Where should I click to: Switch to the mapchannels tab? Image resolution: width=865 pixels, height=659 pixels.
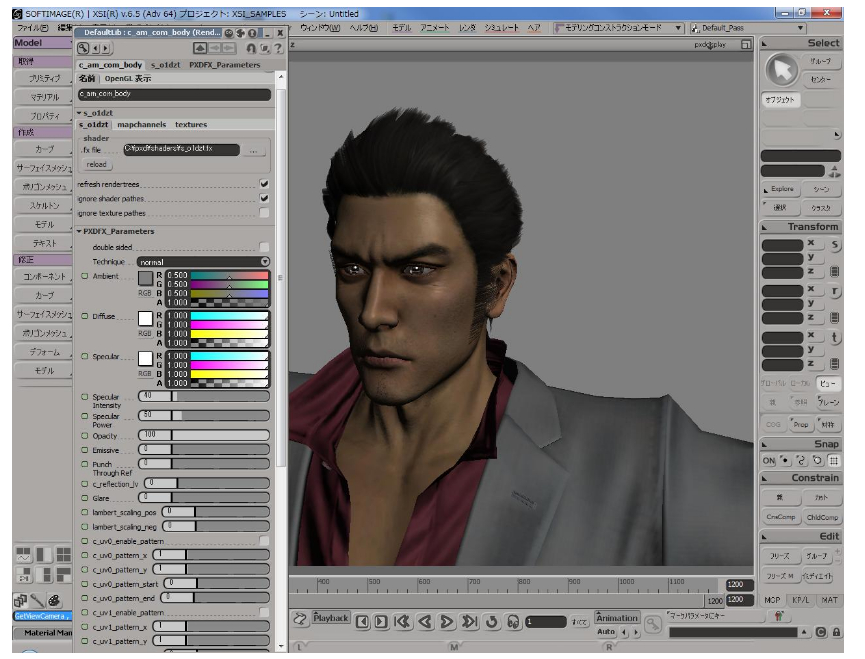pos(141,125)
